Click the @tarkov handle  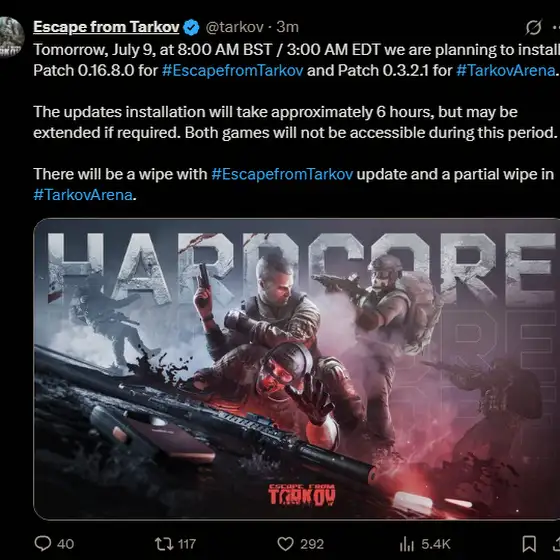tap(235, 27)
